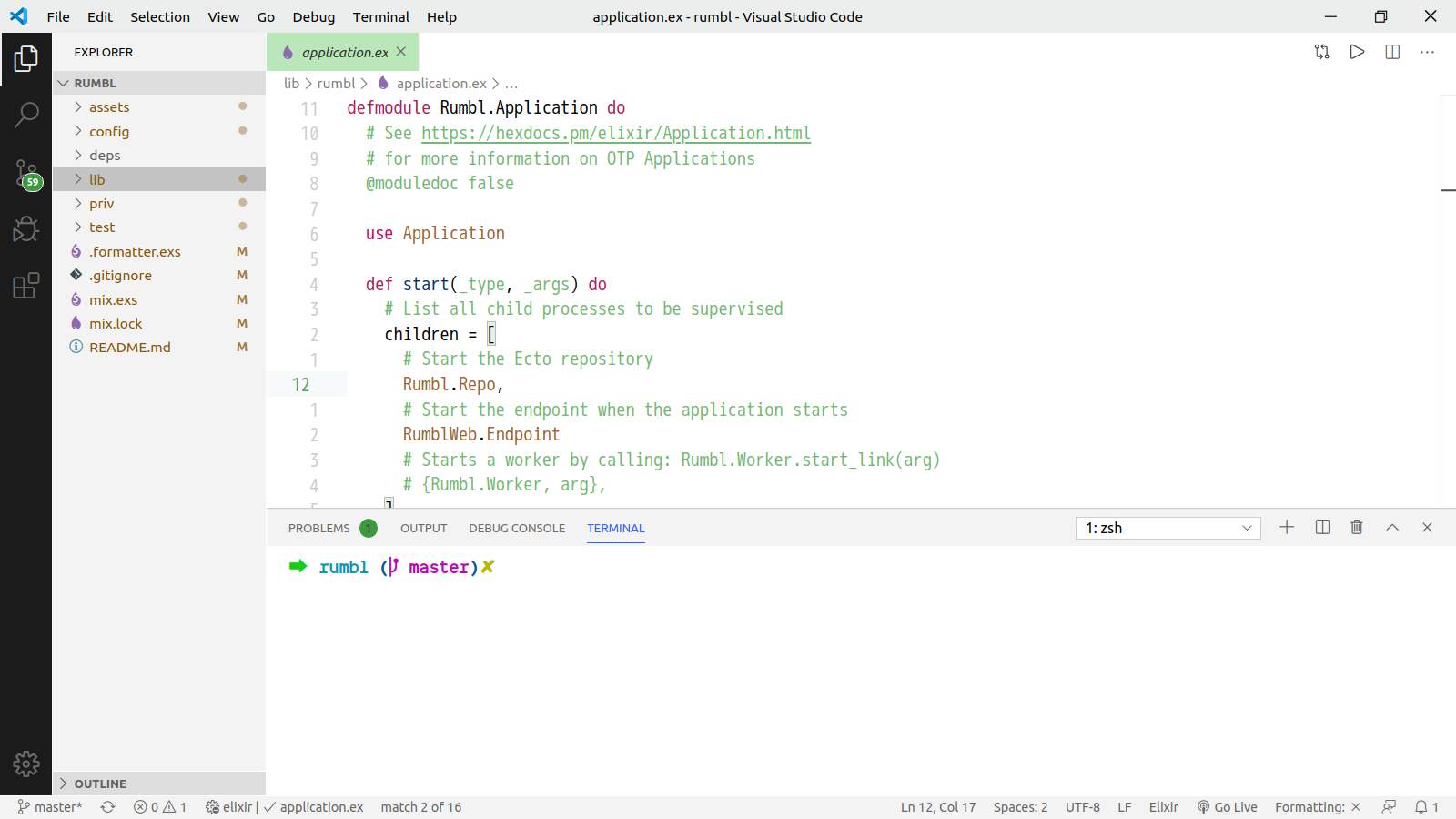
Task: Run code with the play icon
Action: click(x=1357, y=52)
